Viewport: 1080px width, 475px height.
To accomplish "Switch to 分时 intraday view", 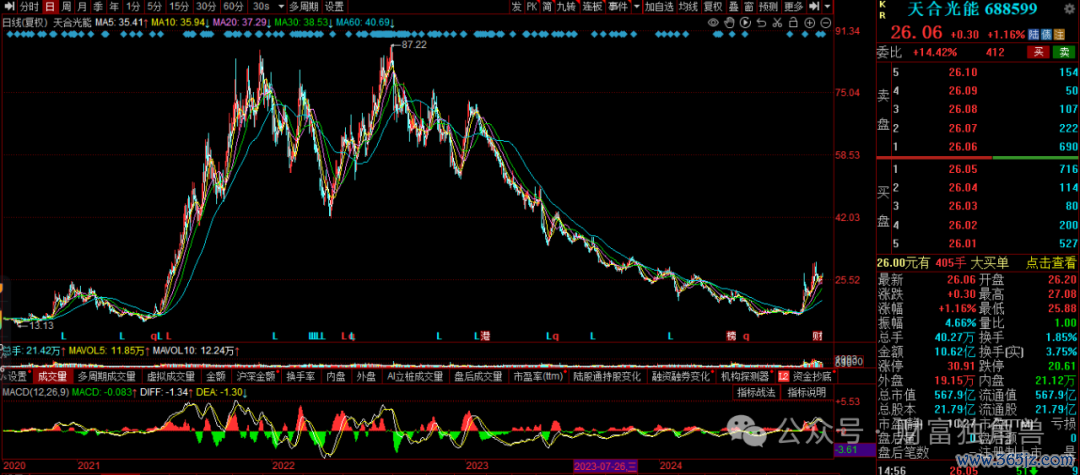I will point(29,7).
